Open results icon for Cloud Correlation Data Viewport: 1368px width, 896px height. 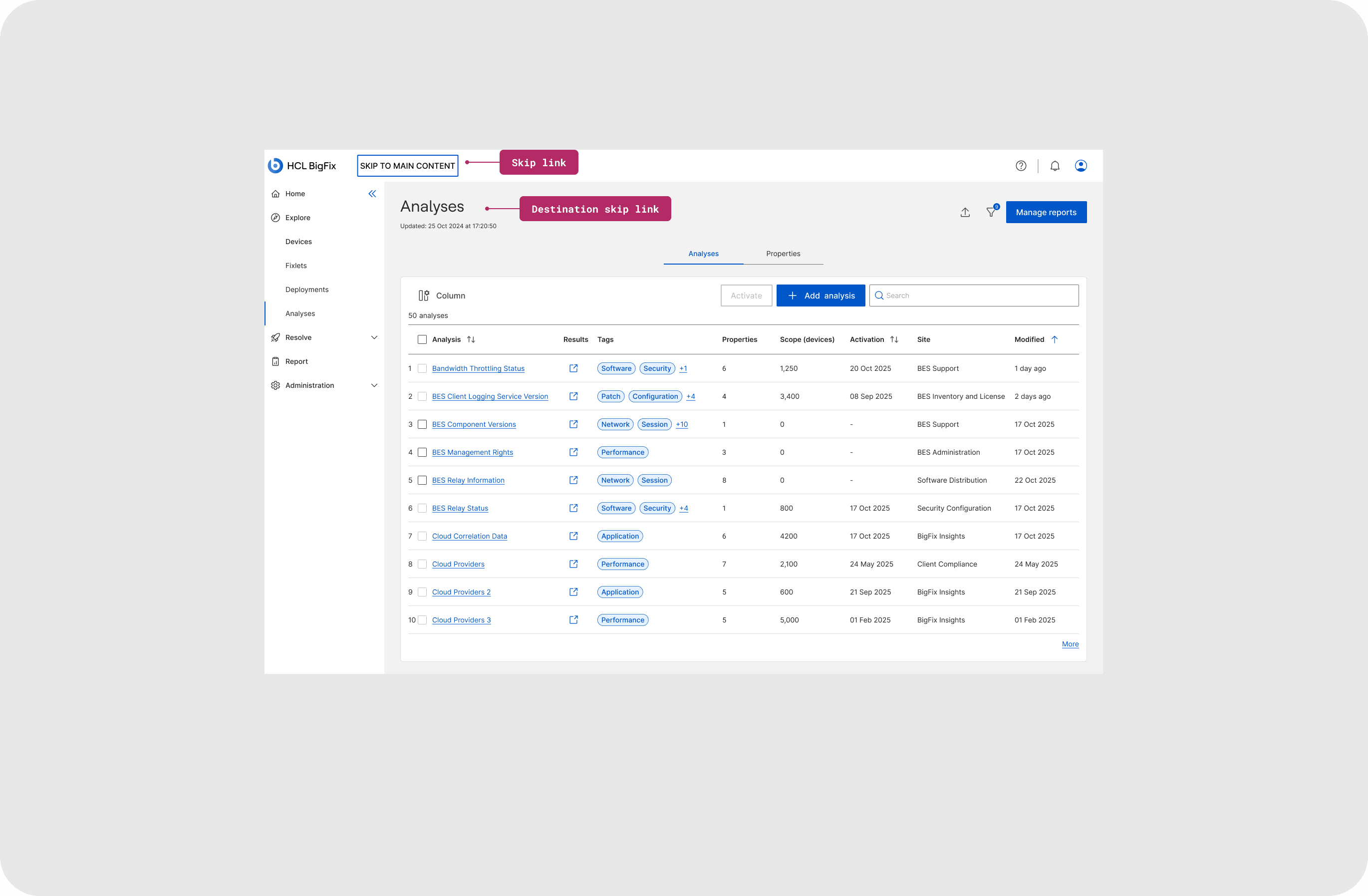tap(573, 536)
